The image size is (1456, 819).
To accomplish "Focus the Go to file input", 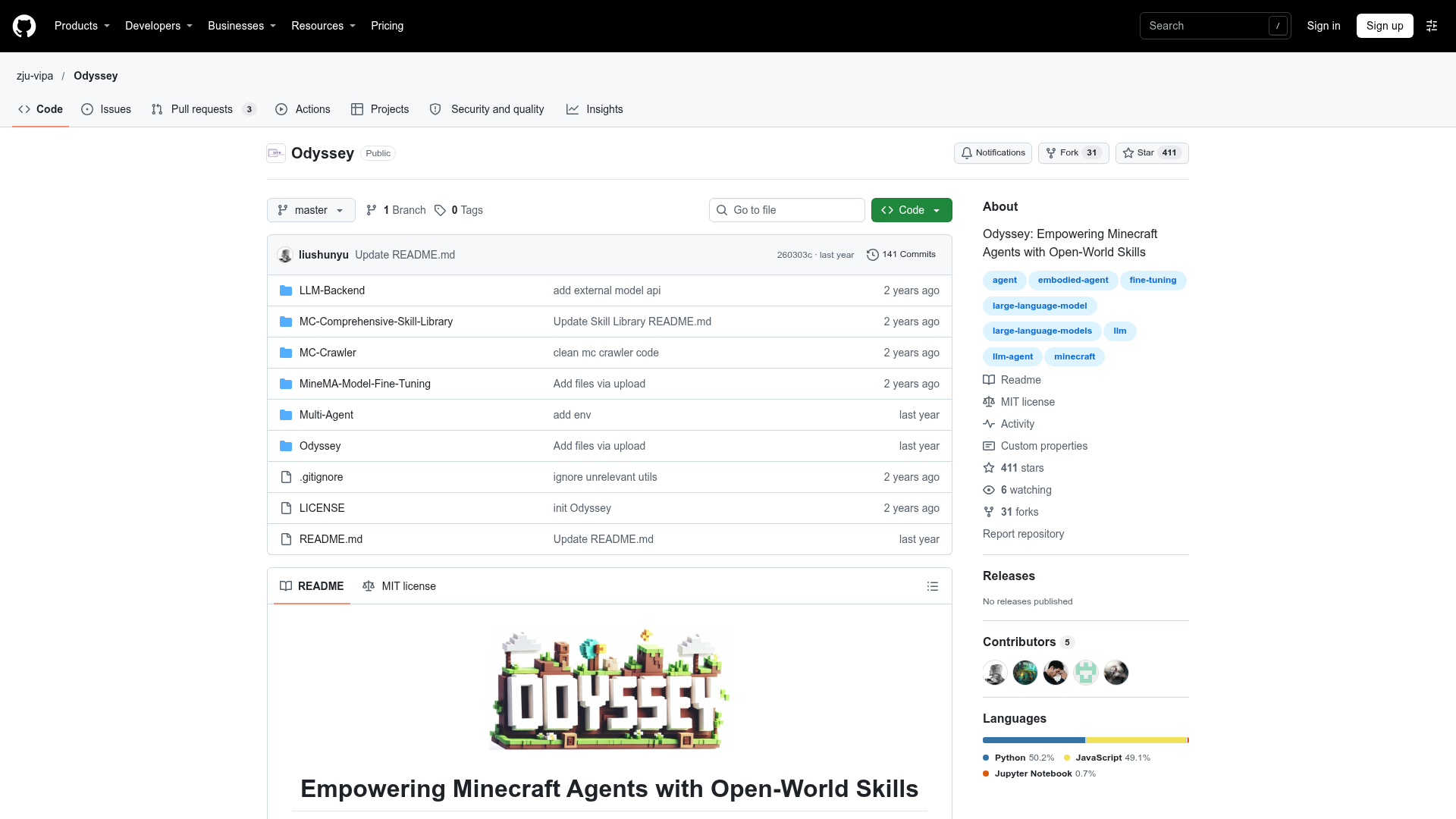I will coord(787,210).
